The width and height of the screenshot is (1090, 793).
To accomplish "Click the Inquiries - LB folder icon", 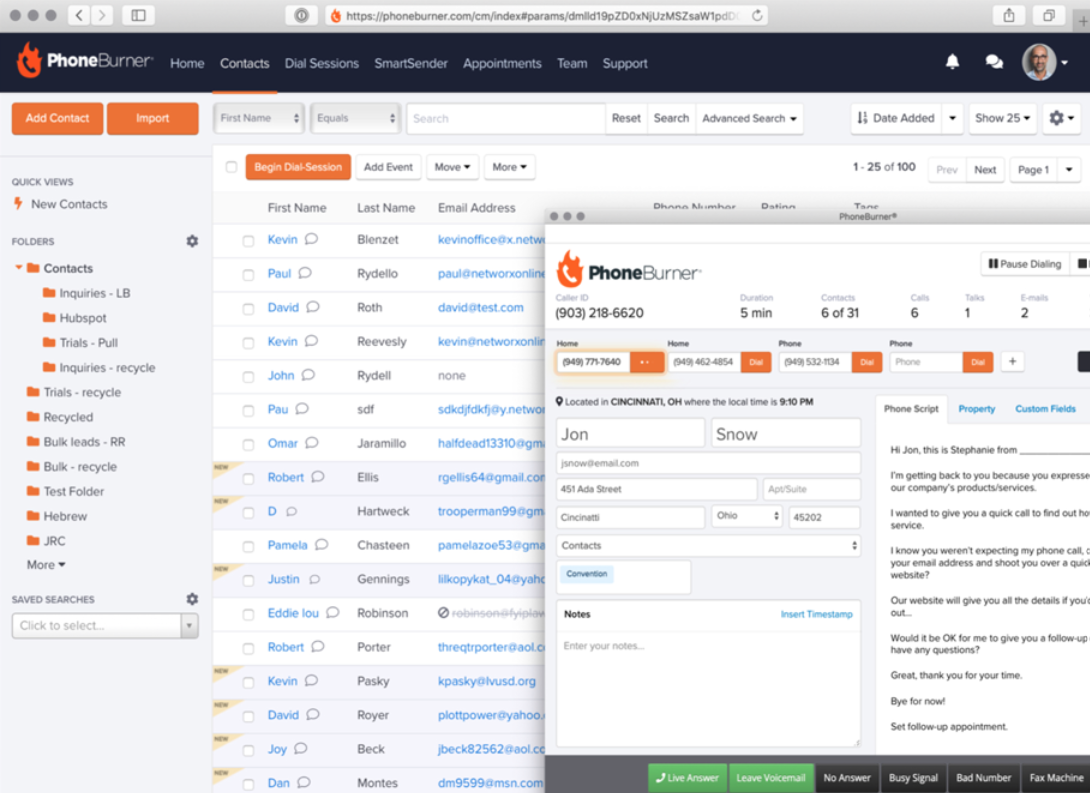I will coord(49,293).
